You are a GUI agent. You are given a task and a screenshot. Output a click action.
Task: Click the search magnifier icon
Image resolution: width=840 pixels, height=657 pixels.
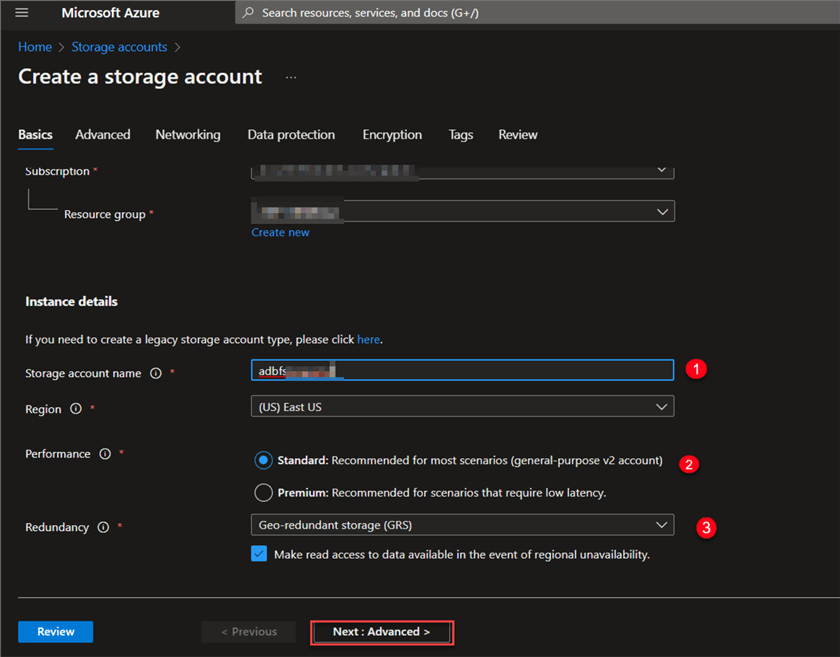[248, 13]
